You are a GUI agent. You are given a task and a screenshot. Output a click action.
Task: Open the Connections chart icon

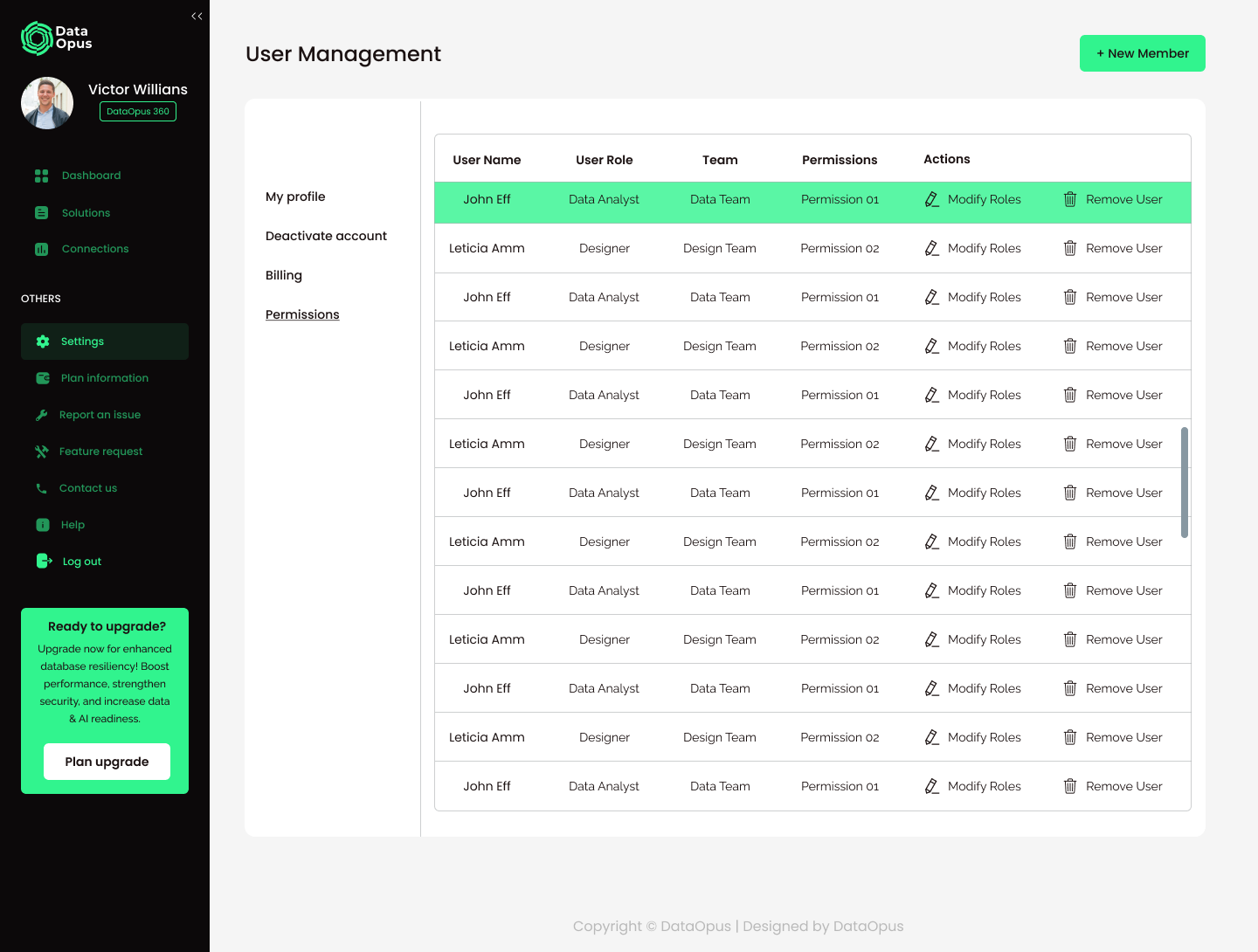tap(41, 249)
